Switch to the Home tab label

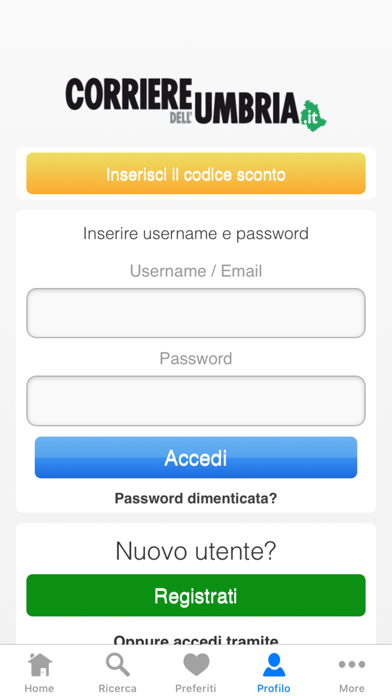pos(40,688)
